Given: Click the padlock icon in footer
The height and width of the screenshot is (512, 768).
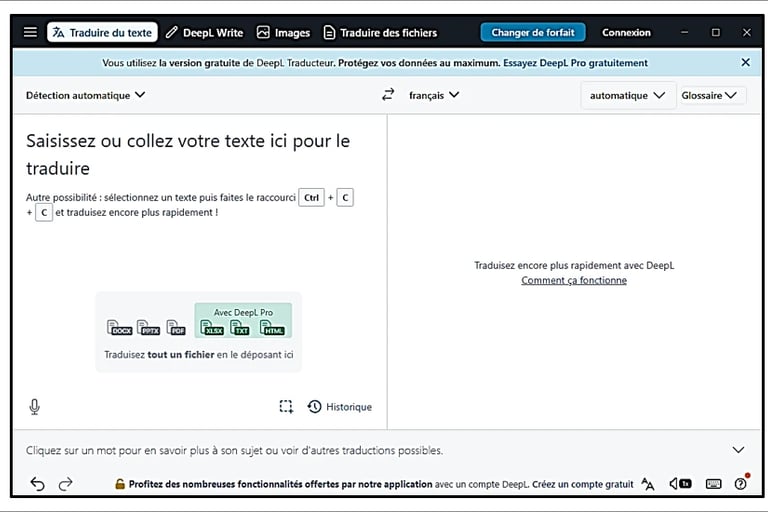Looking at the screenshot, I should 120,484.
